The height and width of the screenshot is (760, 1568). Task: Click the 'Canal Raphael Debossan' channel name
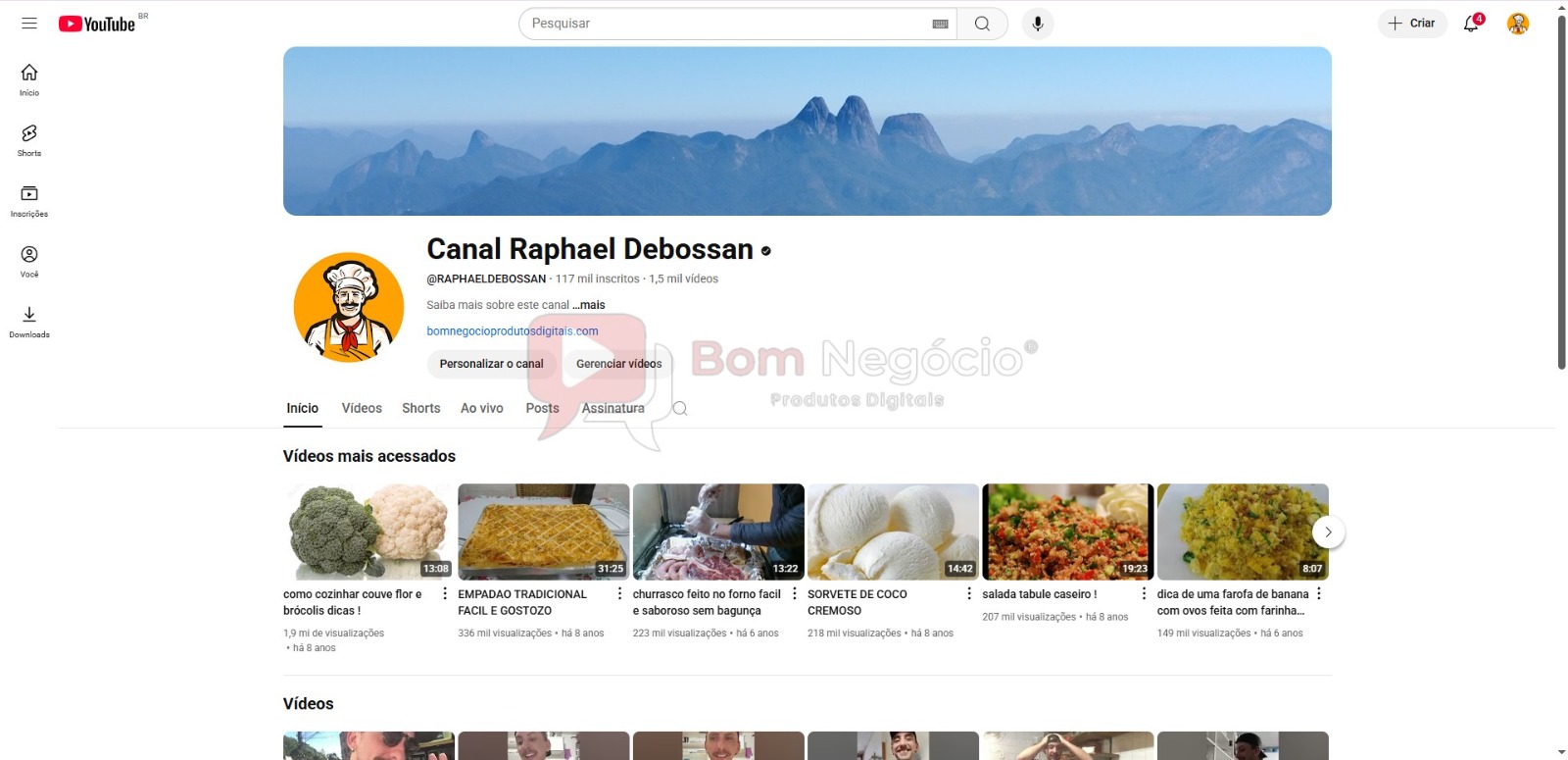(590, 250)
